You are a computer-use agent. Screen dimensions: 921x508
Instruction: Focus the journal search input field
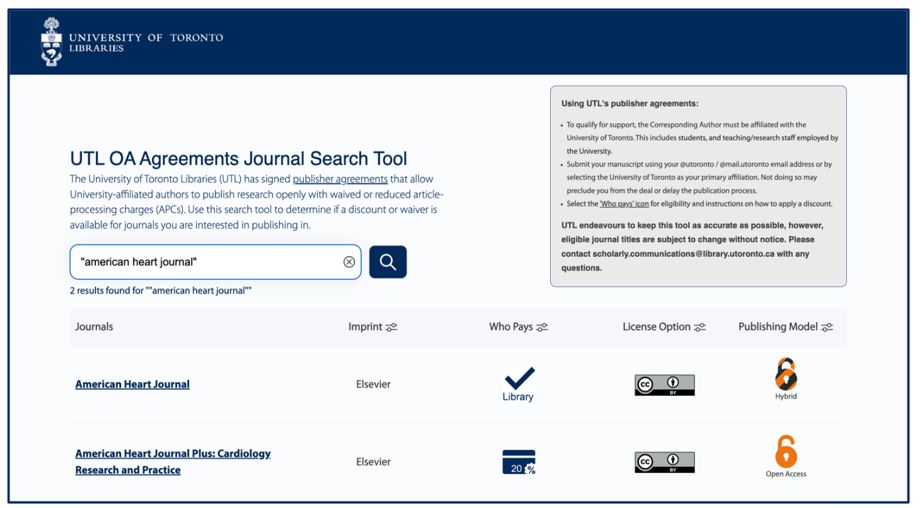pyautogui.click(x=216, y=262)
